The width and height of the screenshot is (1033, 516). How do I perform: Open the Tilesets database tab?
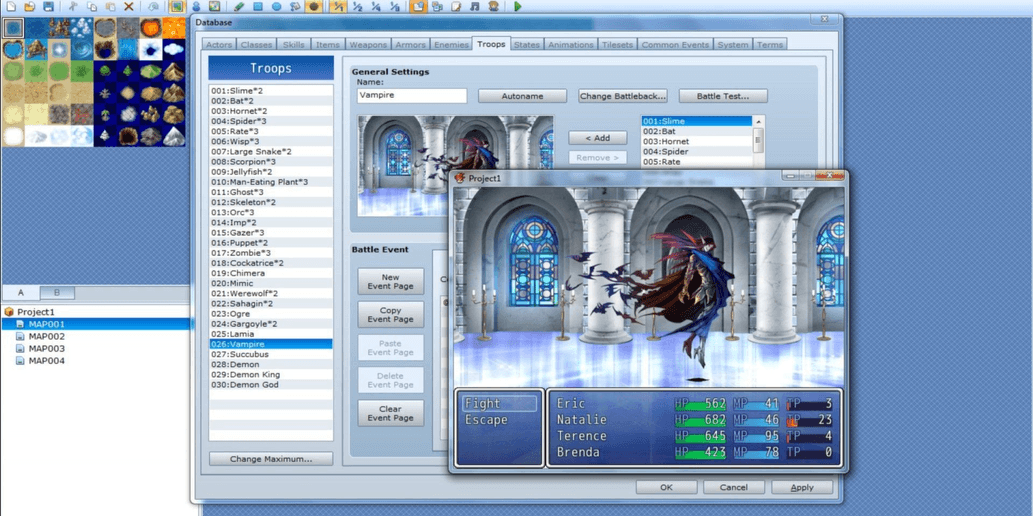pyautogui.click(x=617, y=45)
